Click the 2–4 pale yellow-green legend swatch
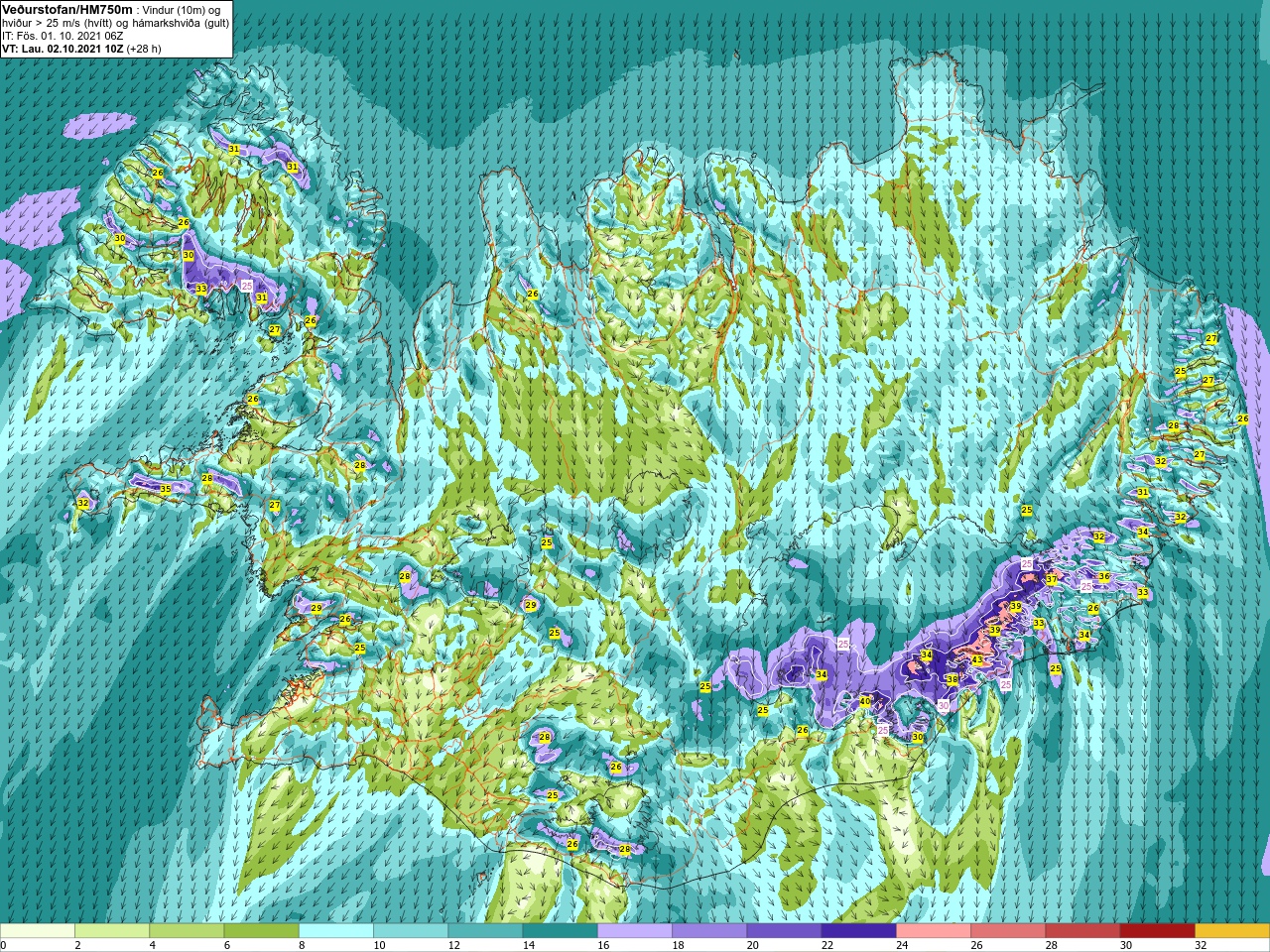This screenshot has width=1270, height=952. 112,931
